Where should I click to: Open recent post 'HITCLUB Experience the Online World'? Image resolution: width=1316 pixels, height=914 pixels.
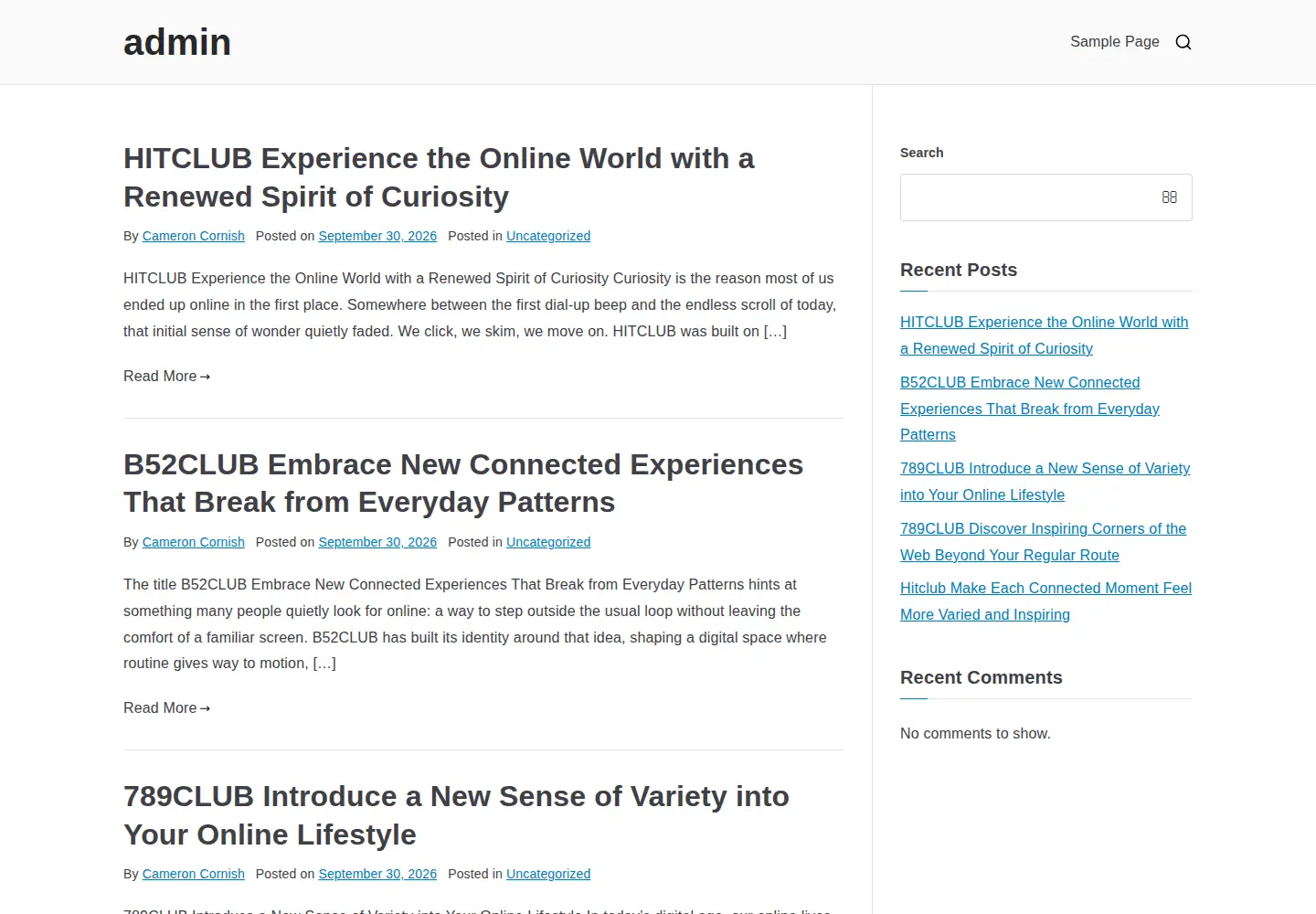1044,335
